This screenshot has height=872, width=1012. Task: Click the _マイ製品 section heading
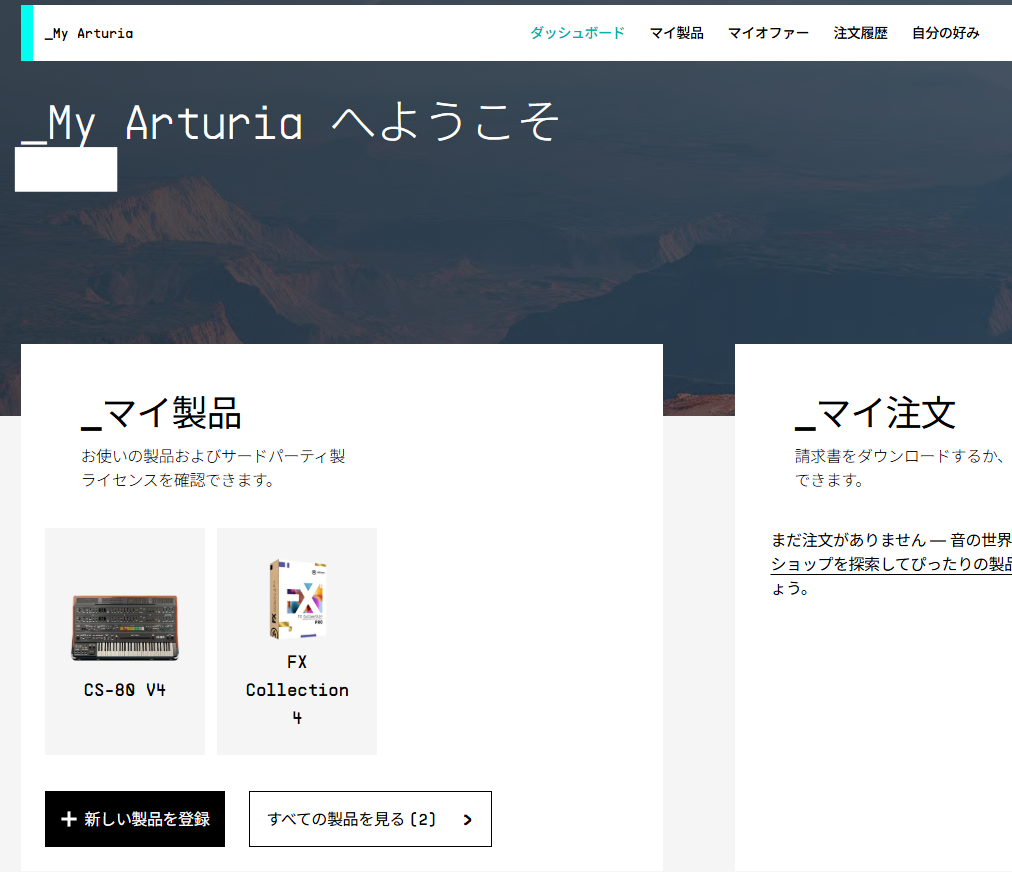tap(161, 414)
